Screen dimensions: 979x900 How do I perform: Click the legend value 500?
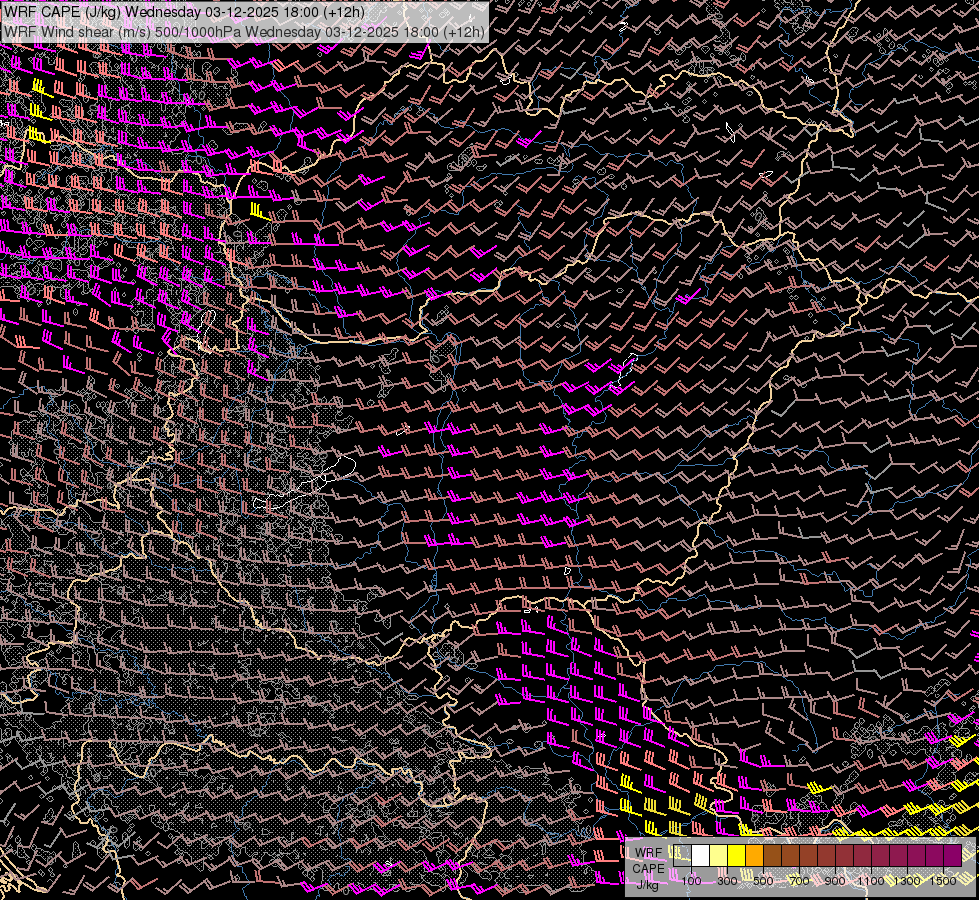[x=764, y=881]
